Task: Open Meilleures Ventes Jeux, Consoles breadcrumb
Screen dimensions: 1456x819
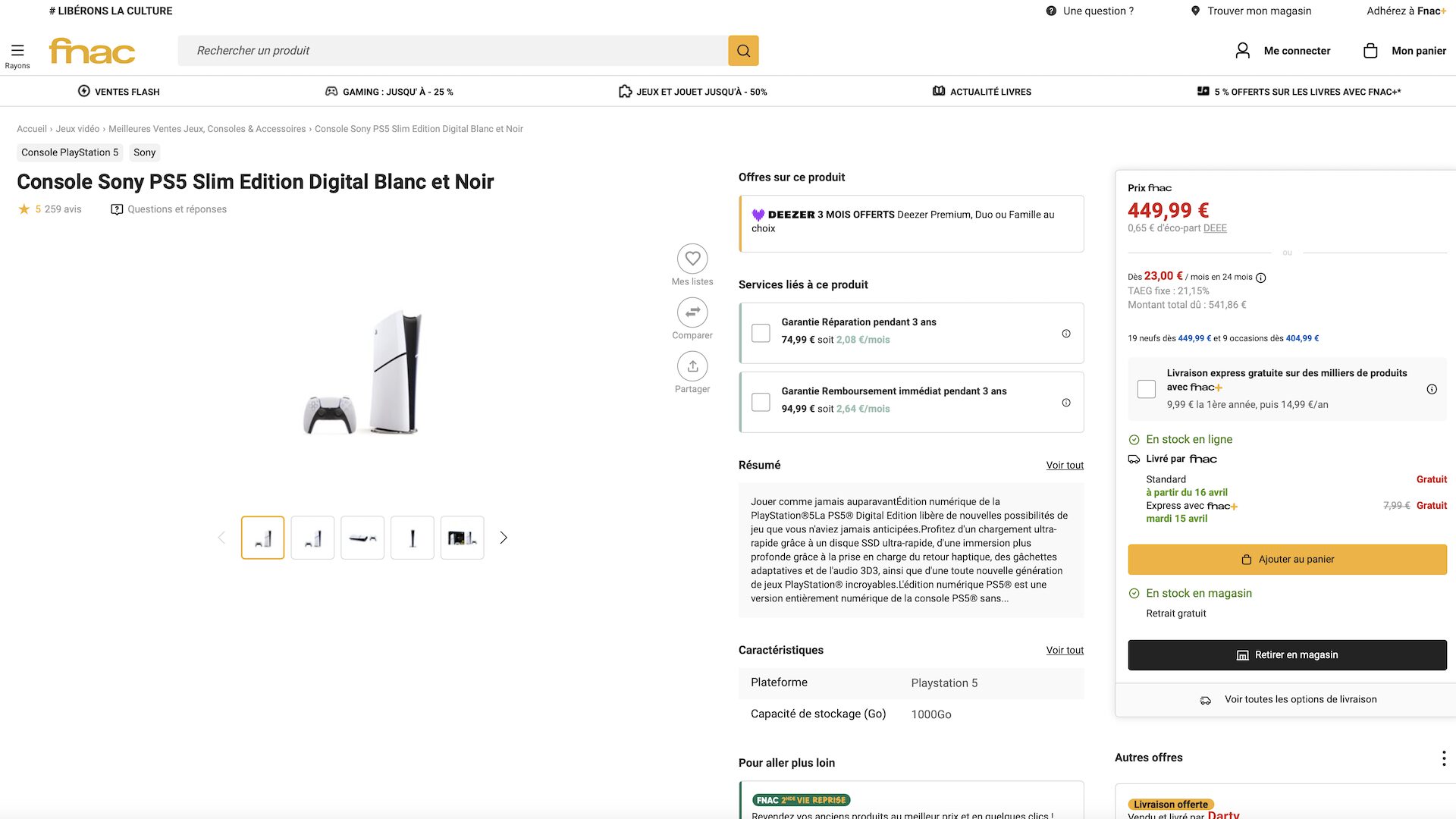Action: pyautogui.click(x=207, y=129)
